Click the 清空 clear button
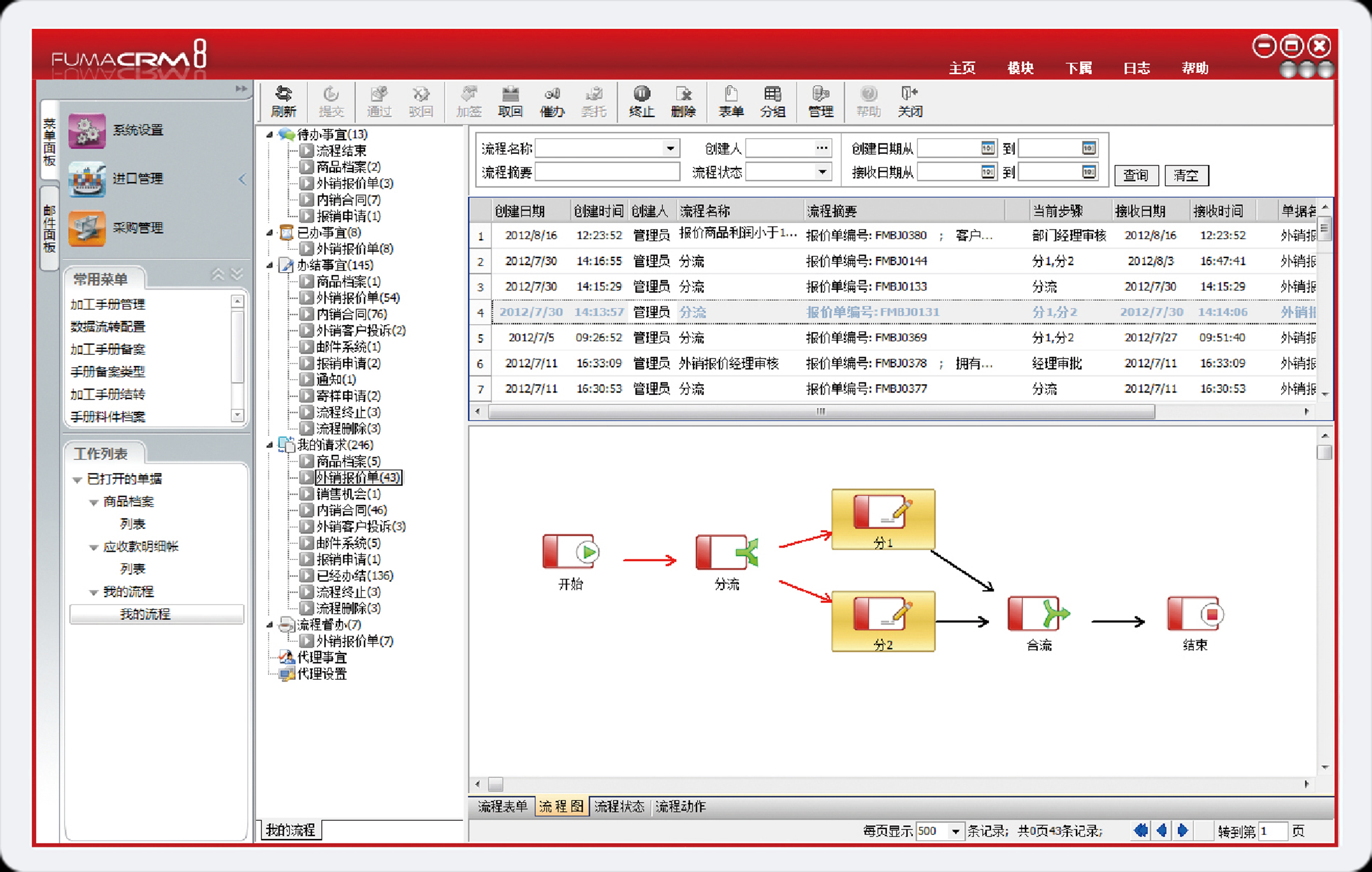 tap(1186, 175)
